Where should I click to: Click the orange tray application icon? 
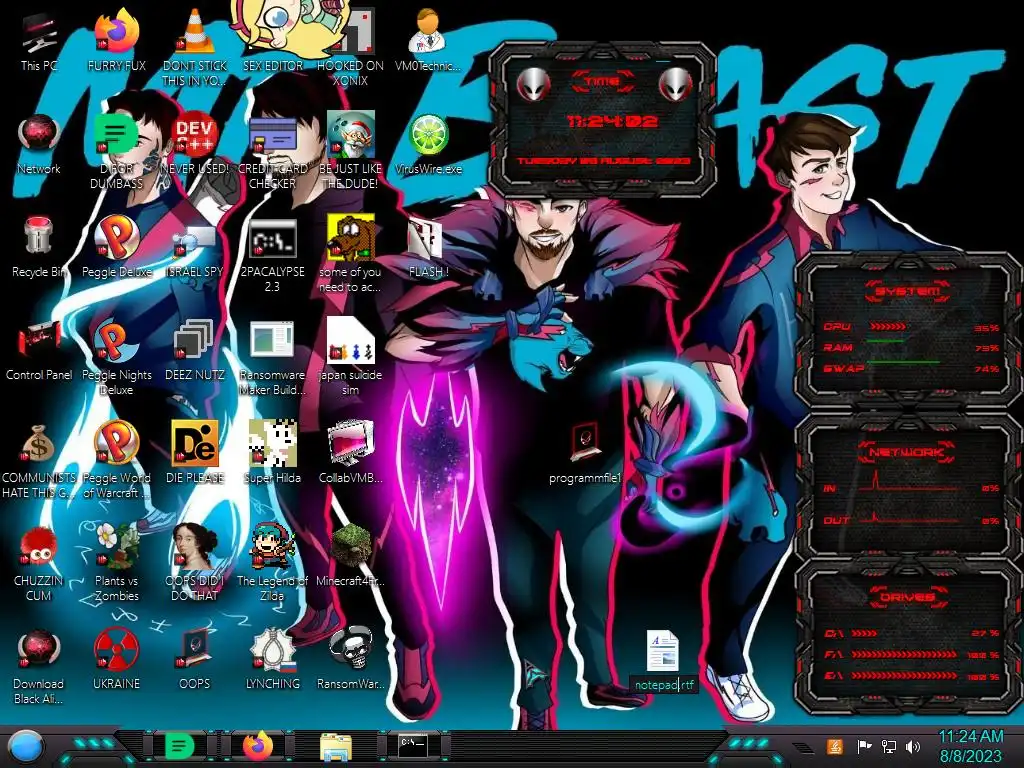coord(835,746)
